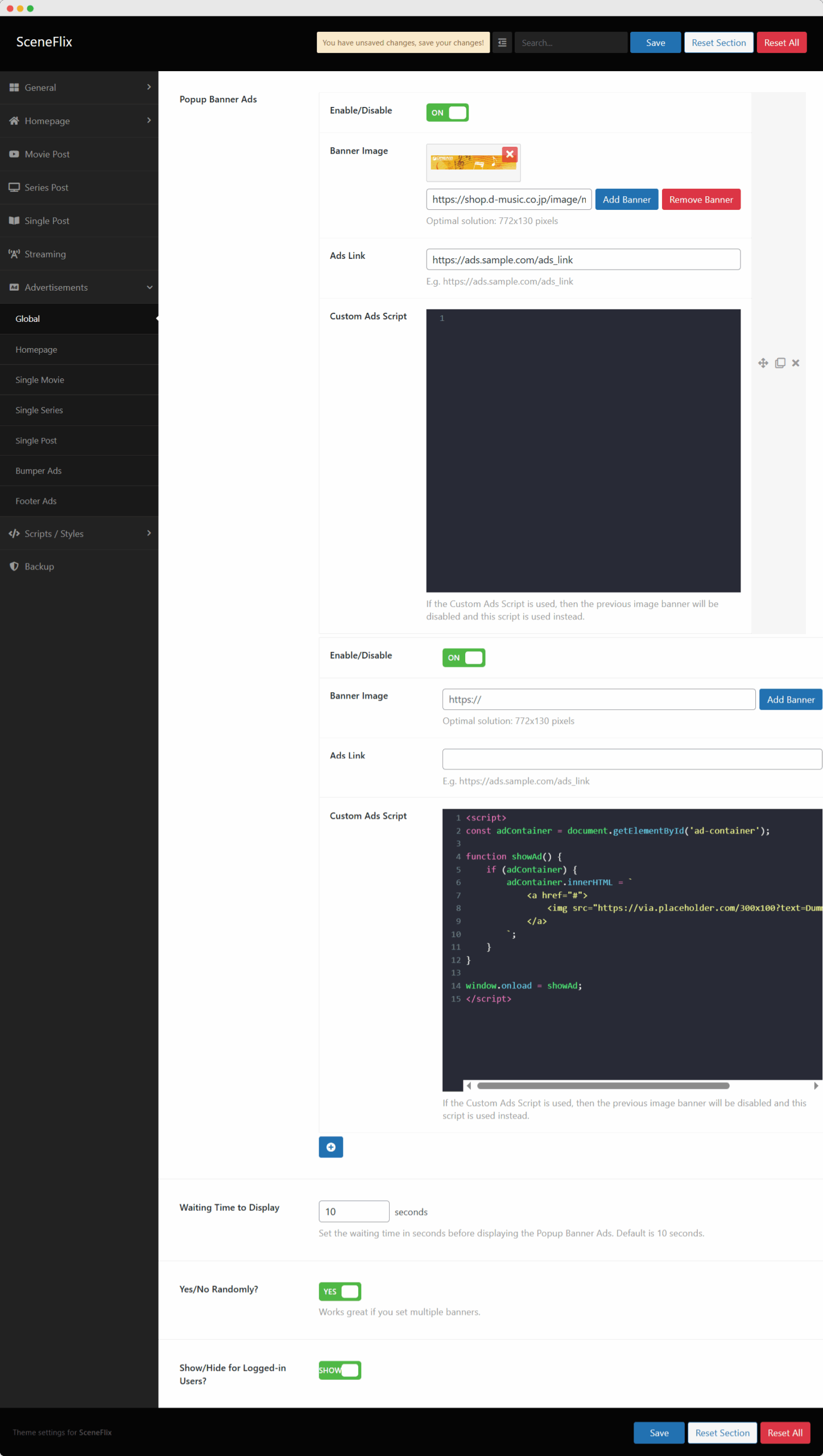Screen dimensions: 823x1456
Task: Click left arrow of script editor scrollbar
Action: 469,1086
